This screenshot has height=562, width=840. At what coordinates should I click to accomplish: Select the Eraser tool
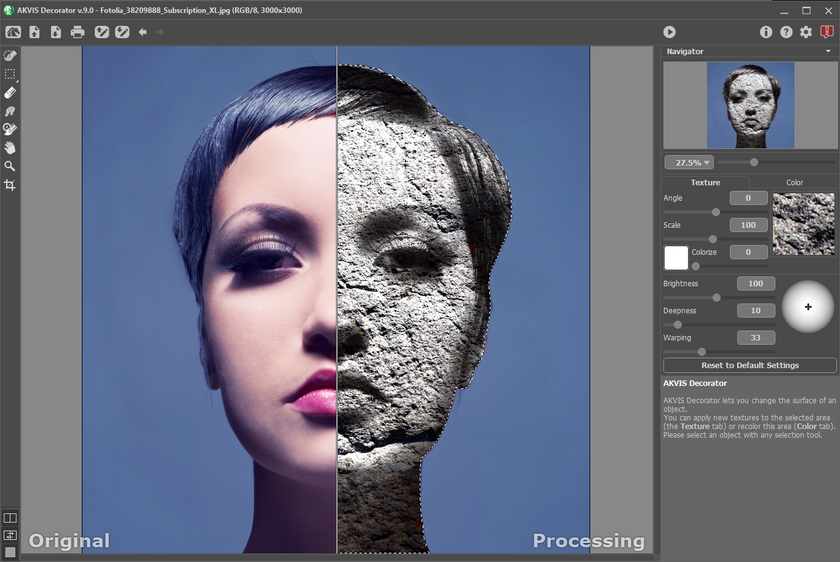click(10, 93)
